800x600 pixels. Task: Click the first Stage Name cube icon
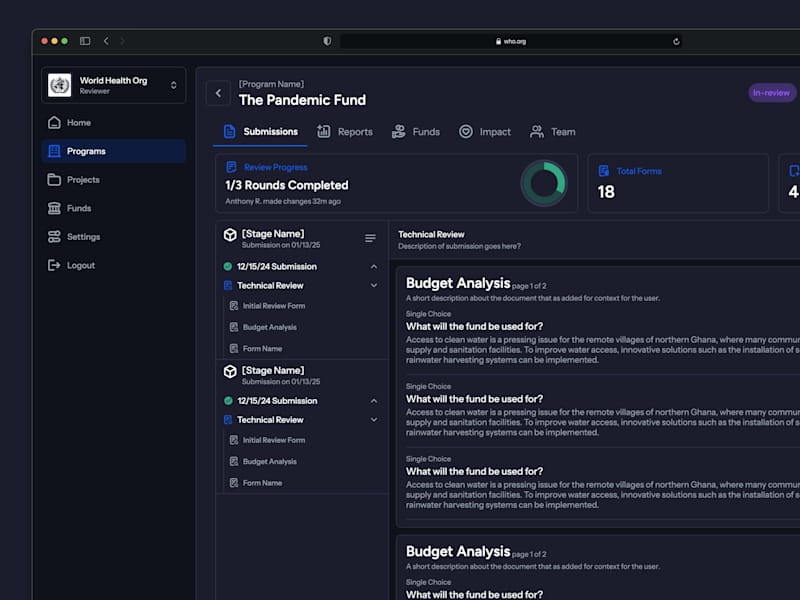pos(230,235)
